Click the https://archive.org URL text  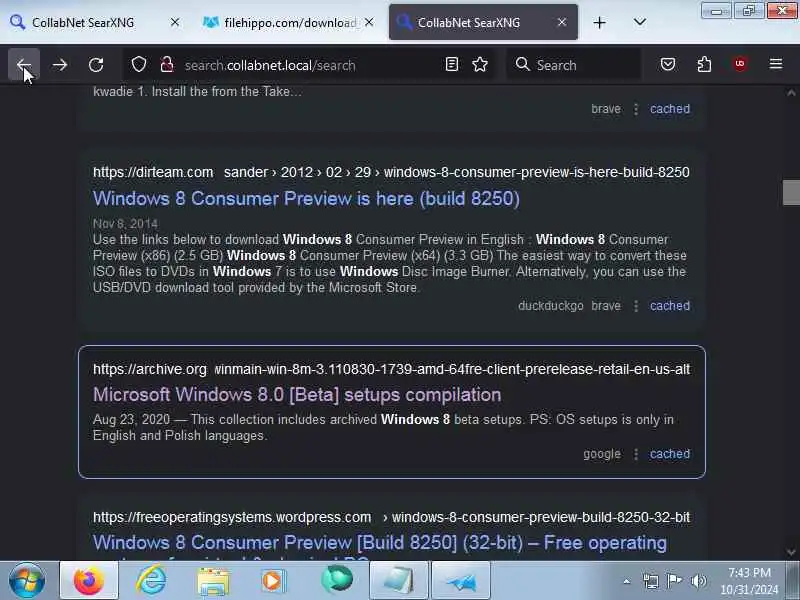click(x=150, y=369)
